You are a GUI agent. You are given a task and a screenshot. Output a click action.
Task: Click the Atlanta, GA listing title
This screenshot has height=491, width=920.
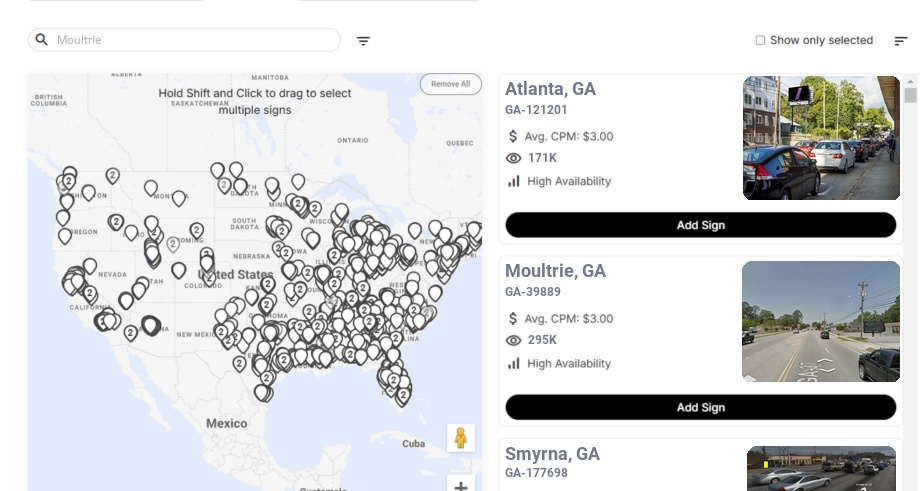(550, 89)
